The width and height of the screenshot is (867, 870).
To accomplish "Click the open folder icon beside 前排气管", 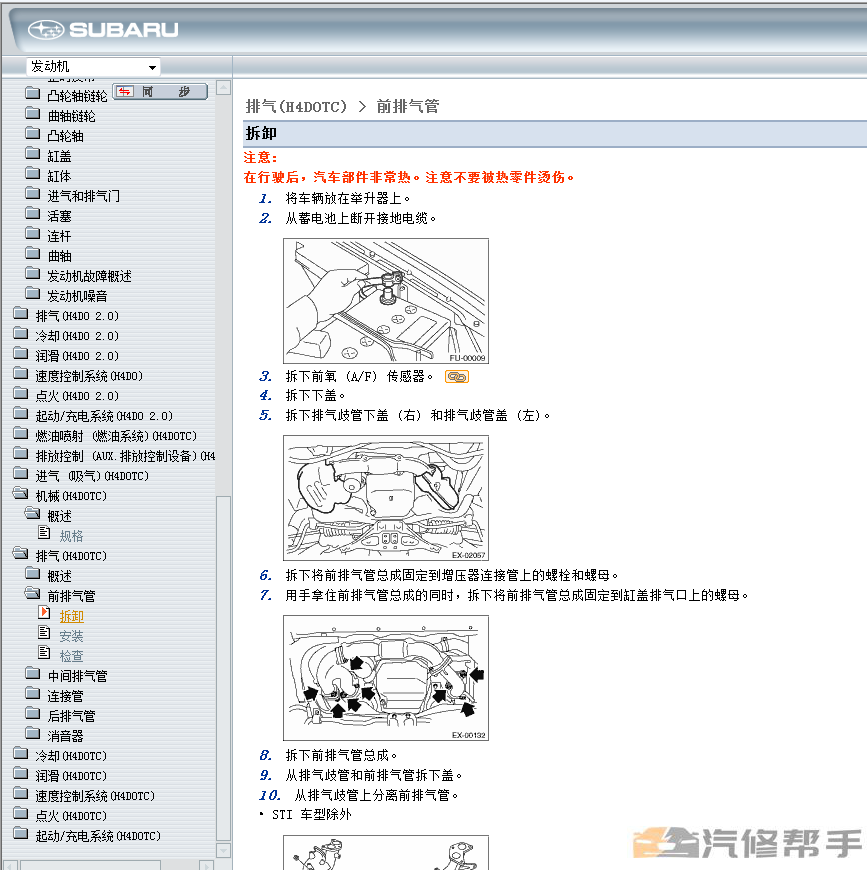I will [x=33, y=594].
